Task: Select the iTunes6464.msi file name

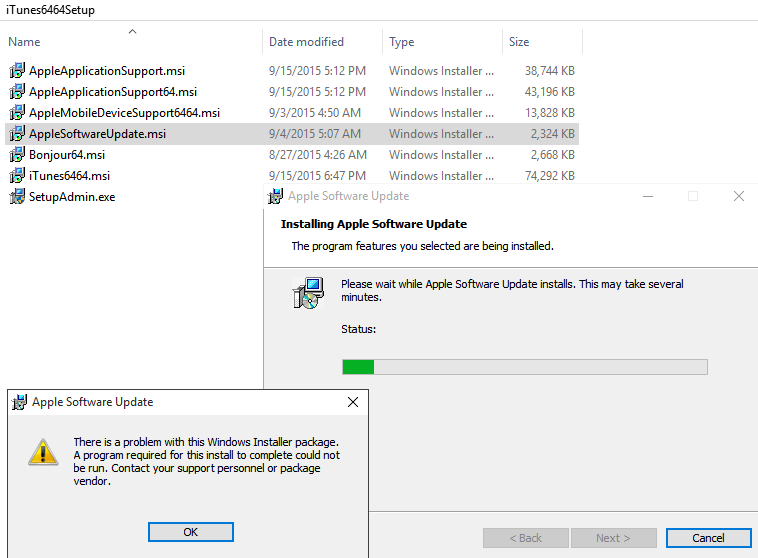Action: (x=69, y=176)
